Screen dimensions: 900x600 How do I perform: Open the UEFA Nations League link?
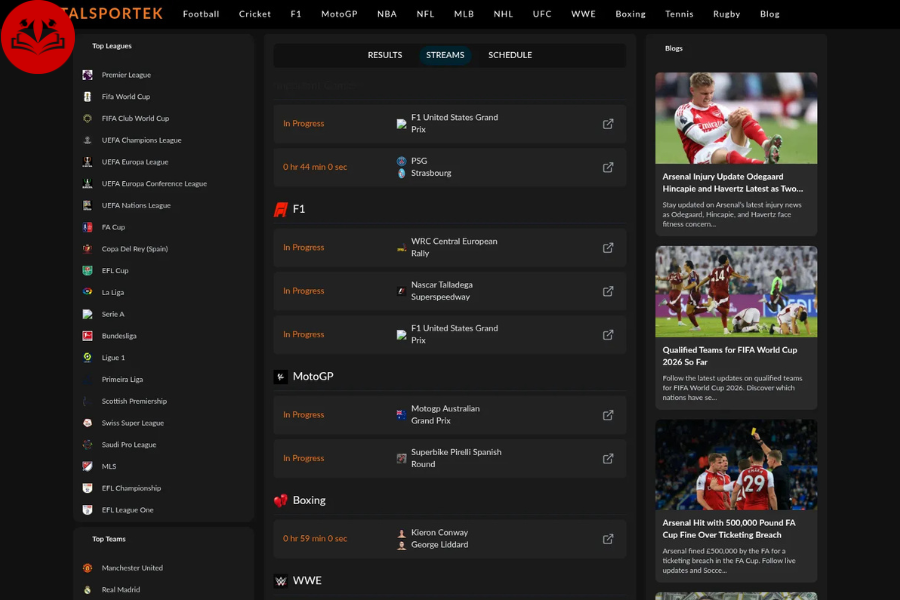pyautogui.click(x=136, y=206)
